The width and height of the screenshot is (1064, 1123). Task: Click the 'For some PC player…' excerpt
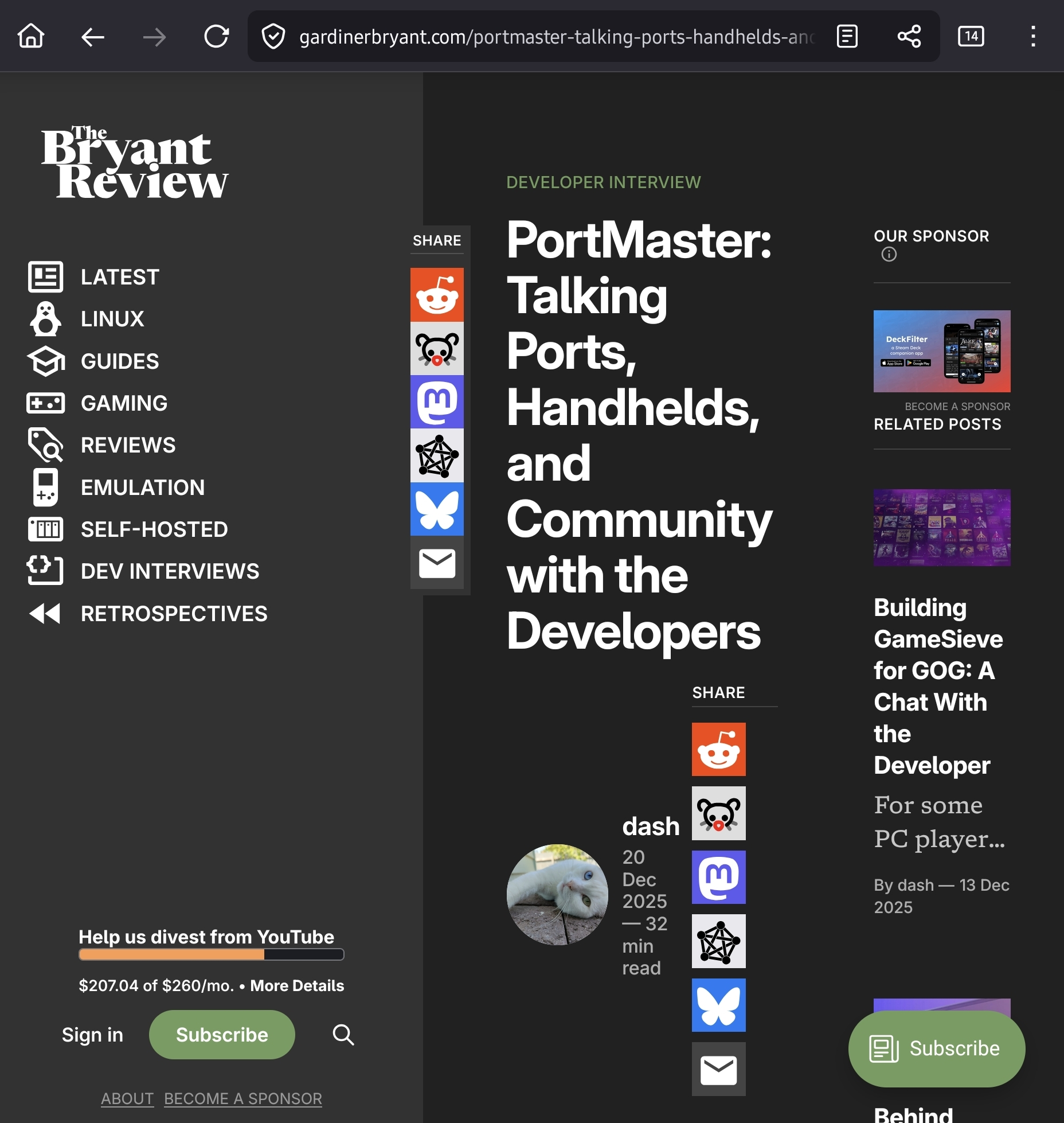[x=940, y=821]
